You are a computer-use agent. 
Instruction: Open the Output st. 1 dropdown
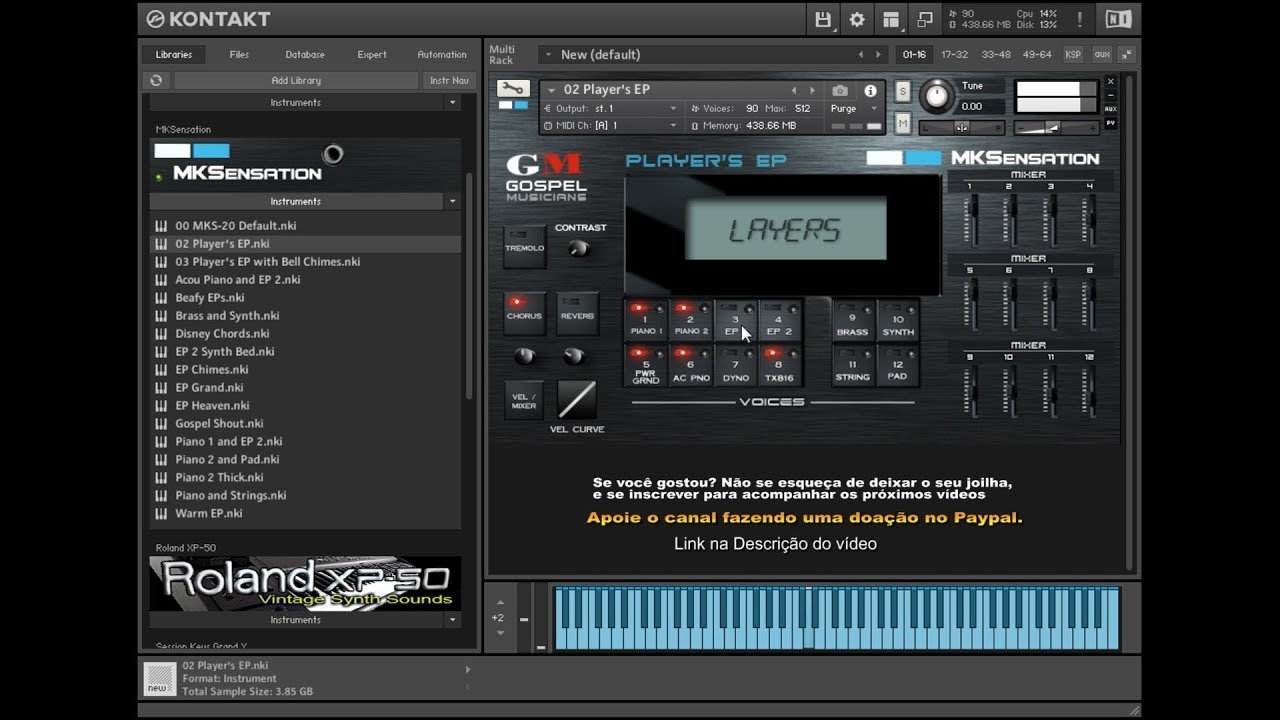click(611, 108)
